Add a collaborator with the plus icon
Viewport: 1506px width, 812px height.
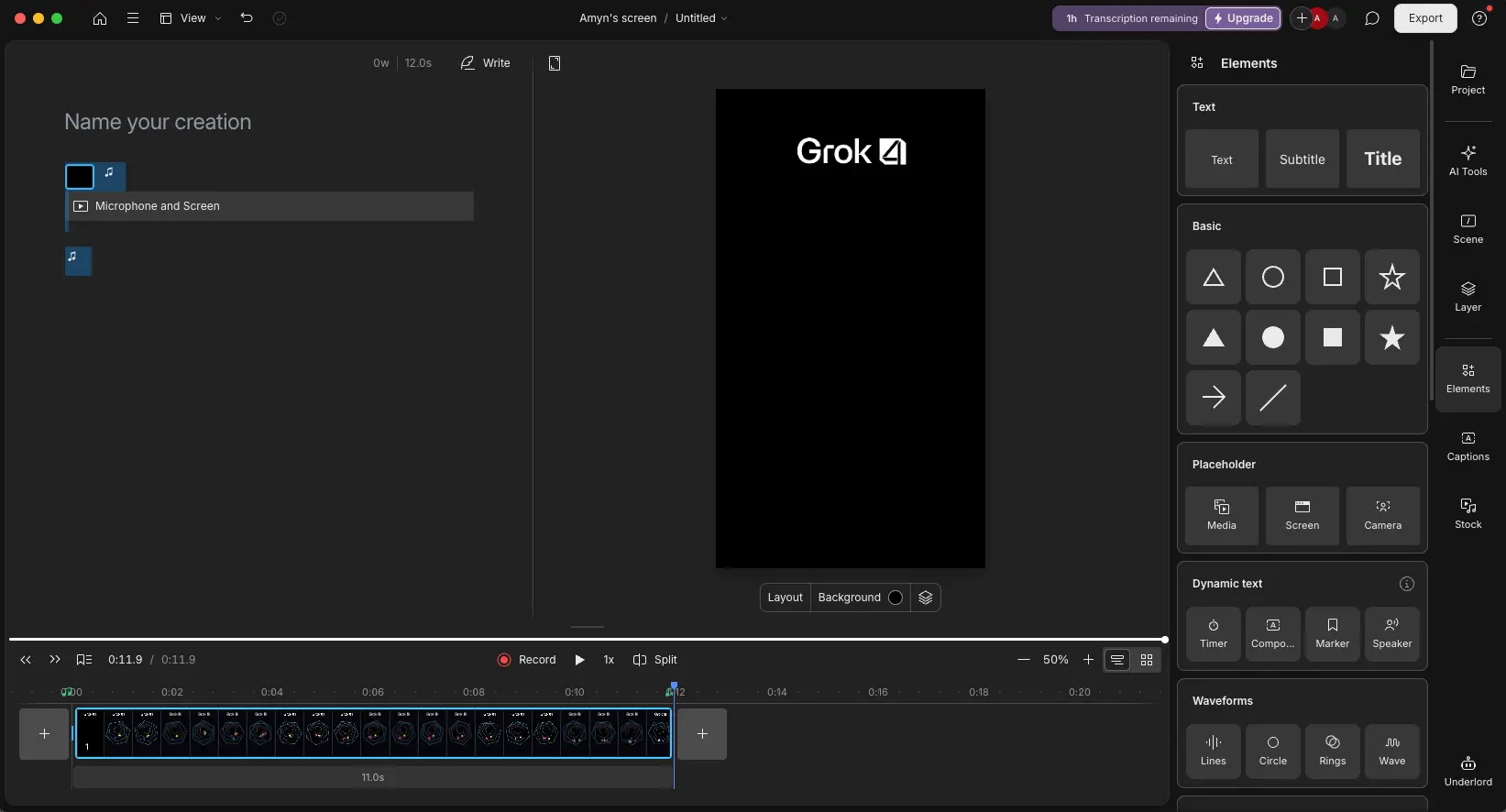coord(1301,18)
